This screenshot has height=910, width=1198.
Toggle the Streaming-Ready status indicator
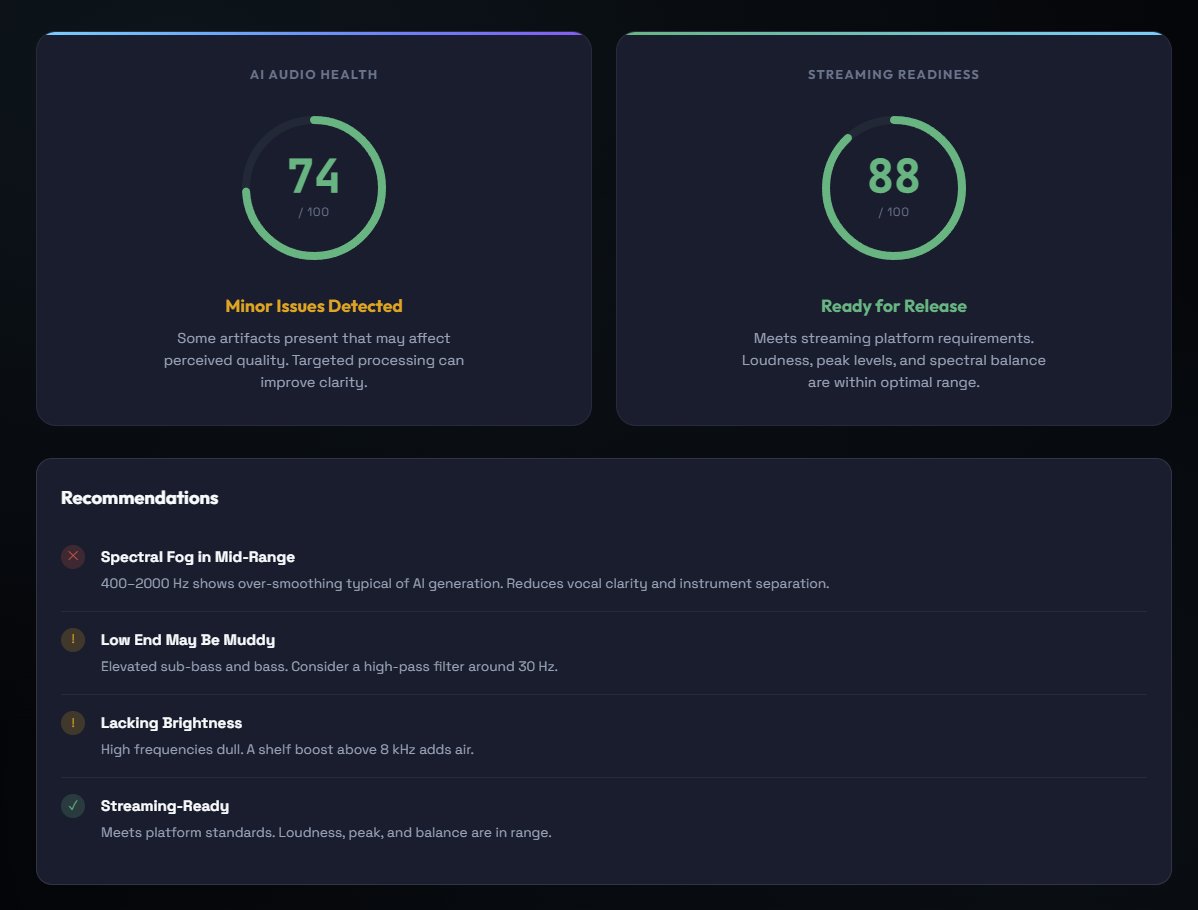(165, 806)
